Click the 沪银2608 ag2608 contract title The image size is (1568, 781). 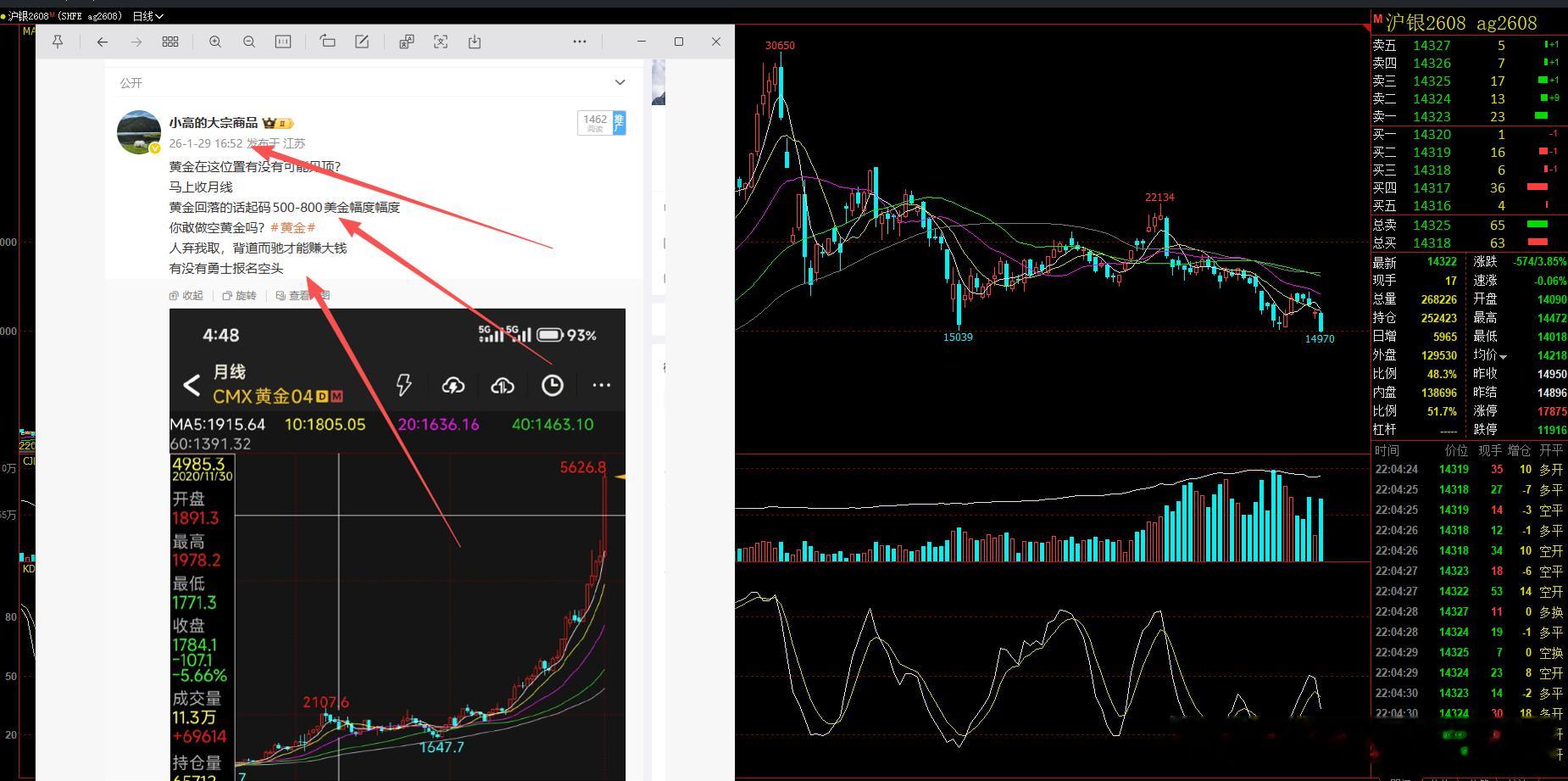1461,23
